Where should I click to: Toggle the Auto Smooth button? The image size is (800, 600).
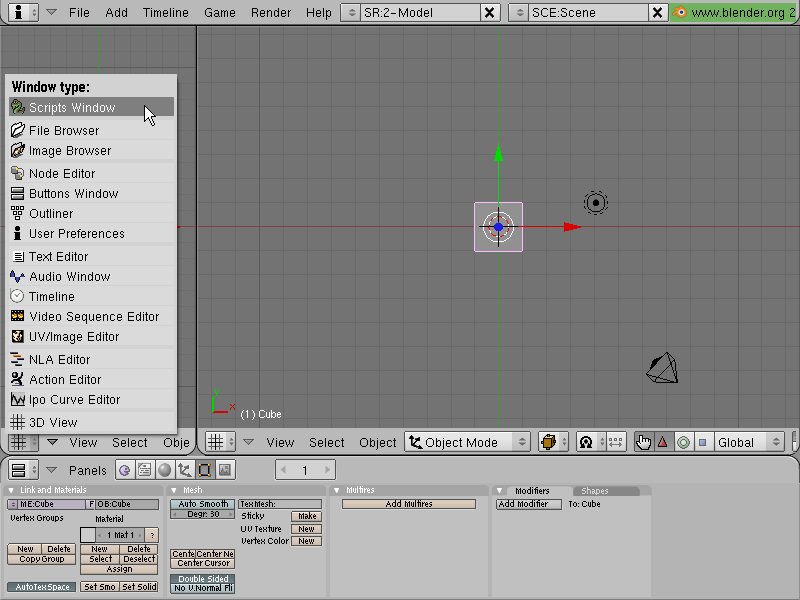tap(203, 504)
